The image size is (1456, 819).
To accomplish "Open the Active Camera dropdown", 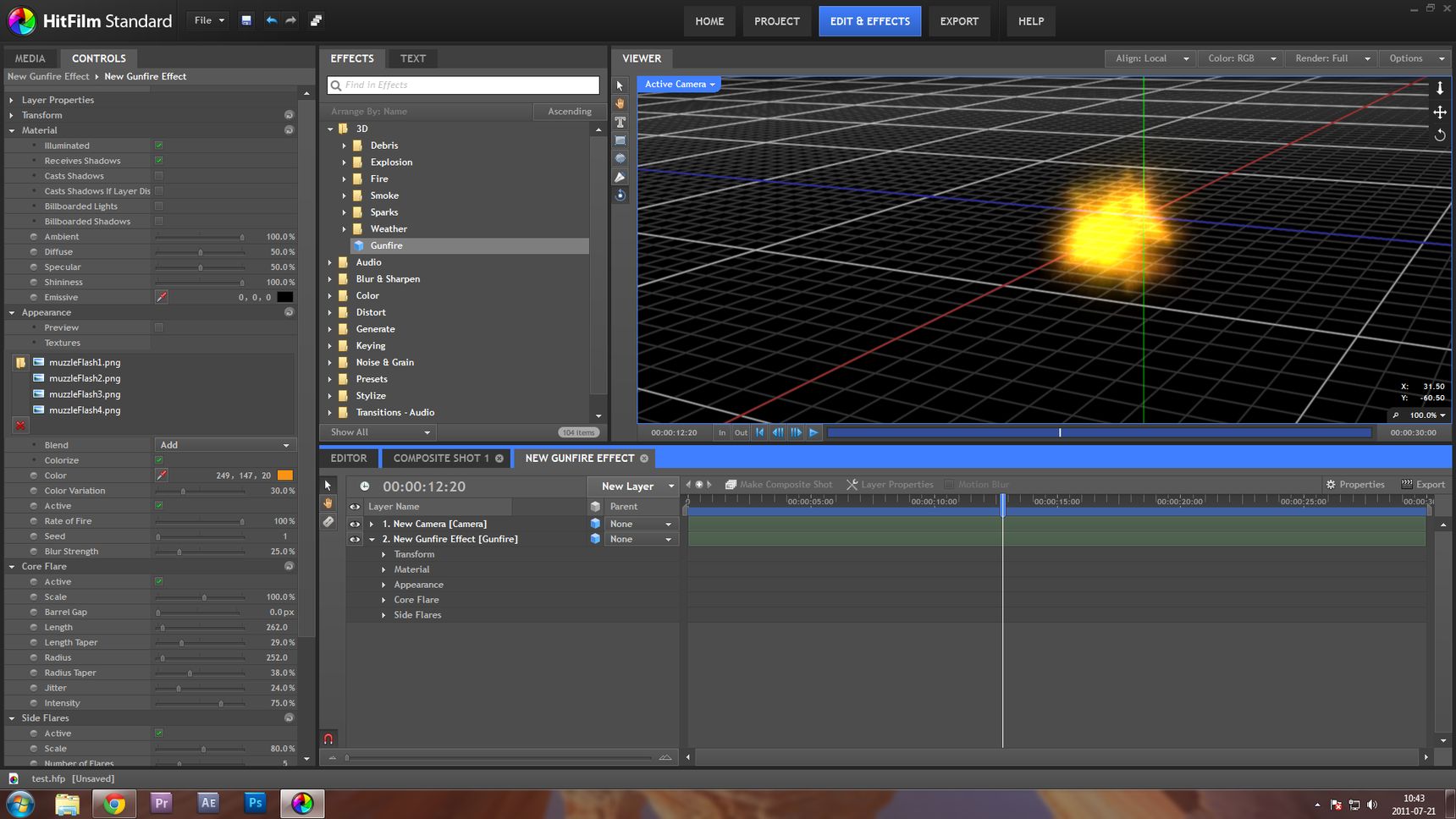I will [x=680, y=84].
